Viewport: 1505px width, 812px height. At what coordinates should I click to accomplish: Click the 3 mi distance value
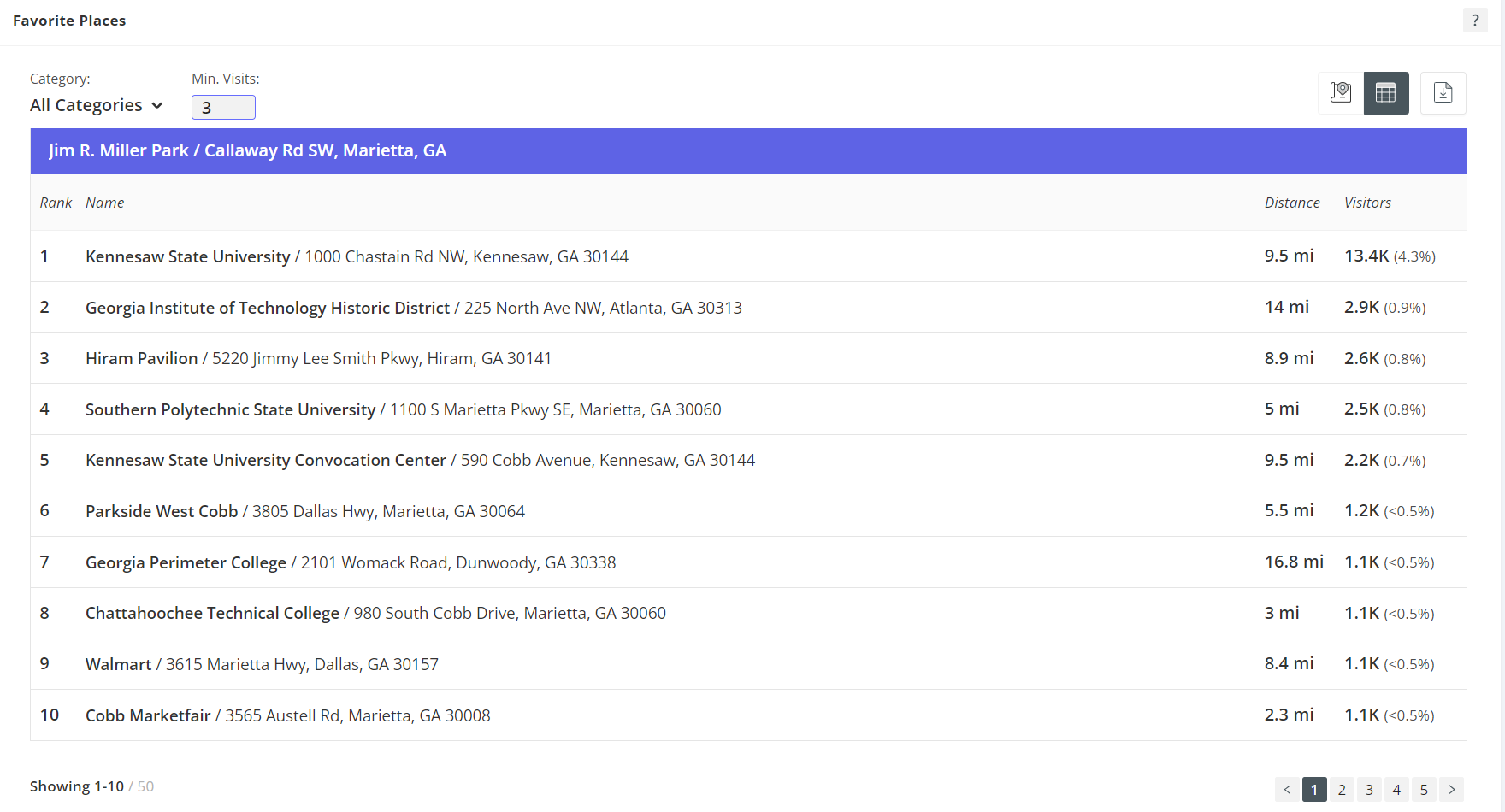coord(1282,613)
